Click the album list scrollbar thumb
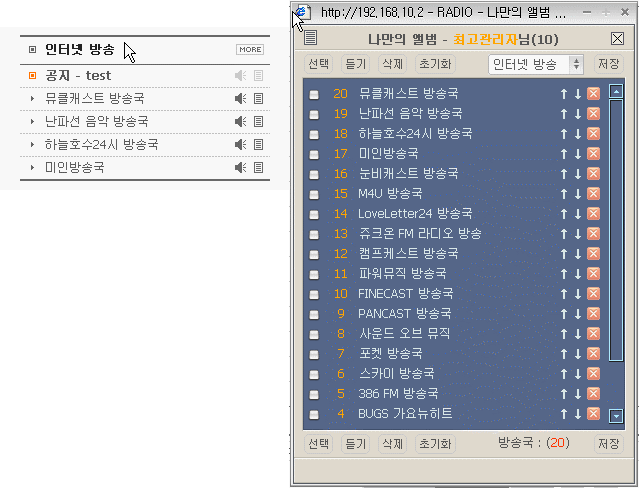639x488 pixels. point(616,230)
